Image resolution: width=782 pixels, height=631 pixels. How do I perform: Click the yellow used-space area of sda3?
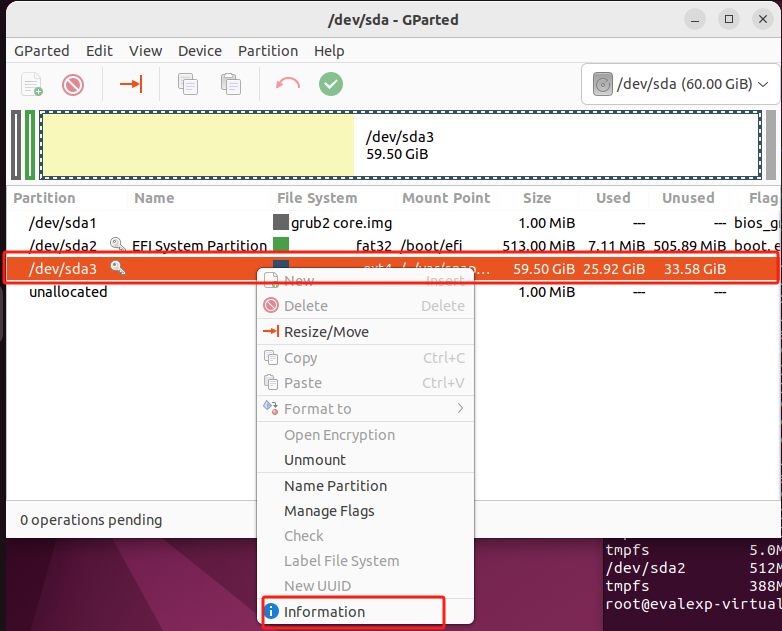tap(196, 145)
